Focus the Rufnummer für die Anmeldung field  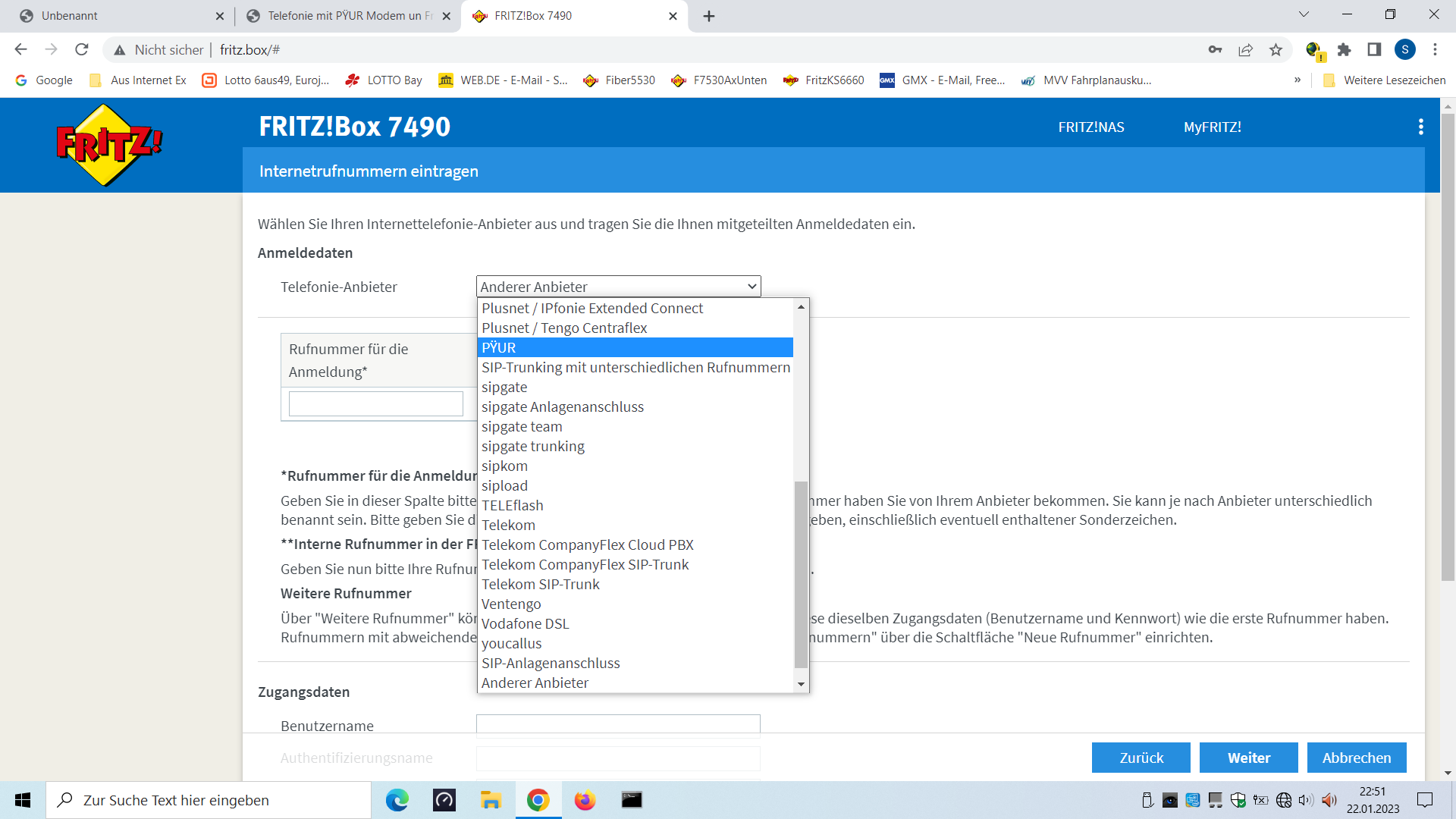375,403
